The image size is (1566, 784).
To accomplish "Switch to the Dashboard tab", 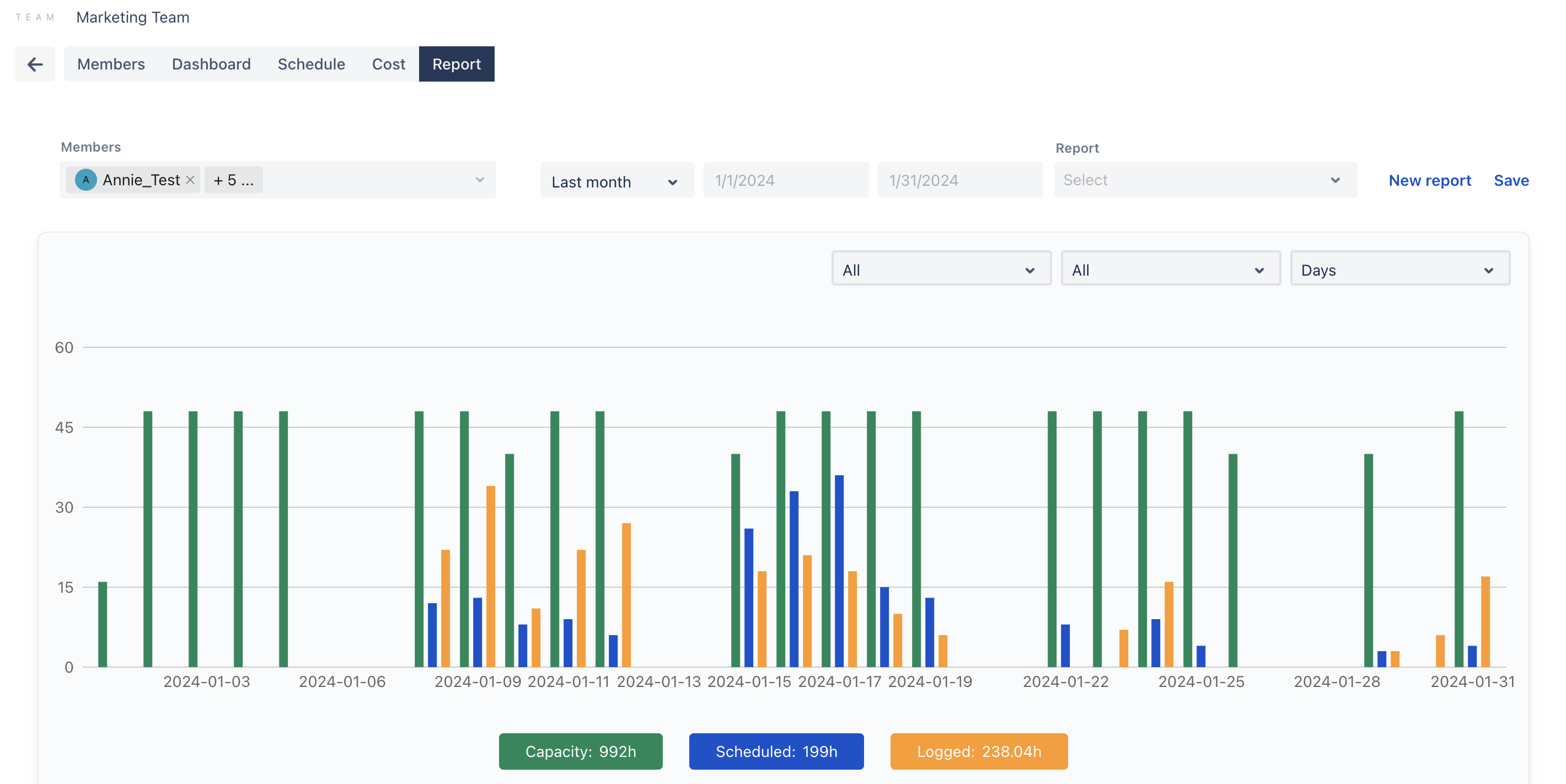I will (x=211, y=64).
